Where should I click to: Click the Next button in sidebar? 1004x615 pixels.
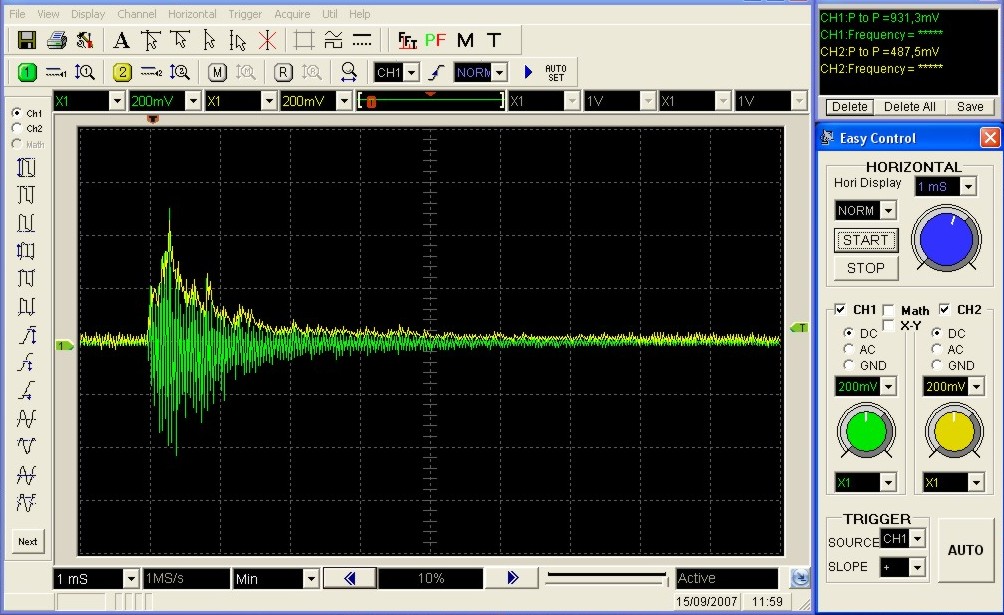pos(28,541)
